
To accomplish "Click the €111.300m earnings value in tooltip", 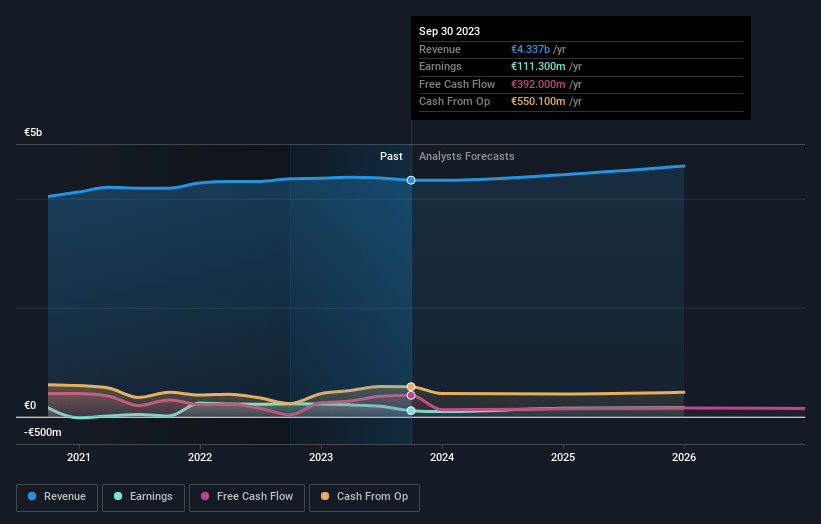I will click(x=538, y=66).
